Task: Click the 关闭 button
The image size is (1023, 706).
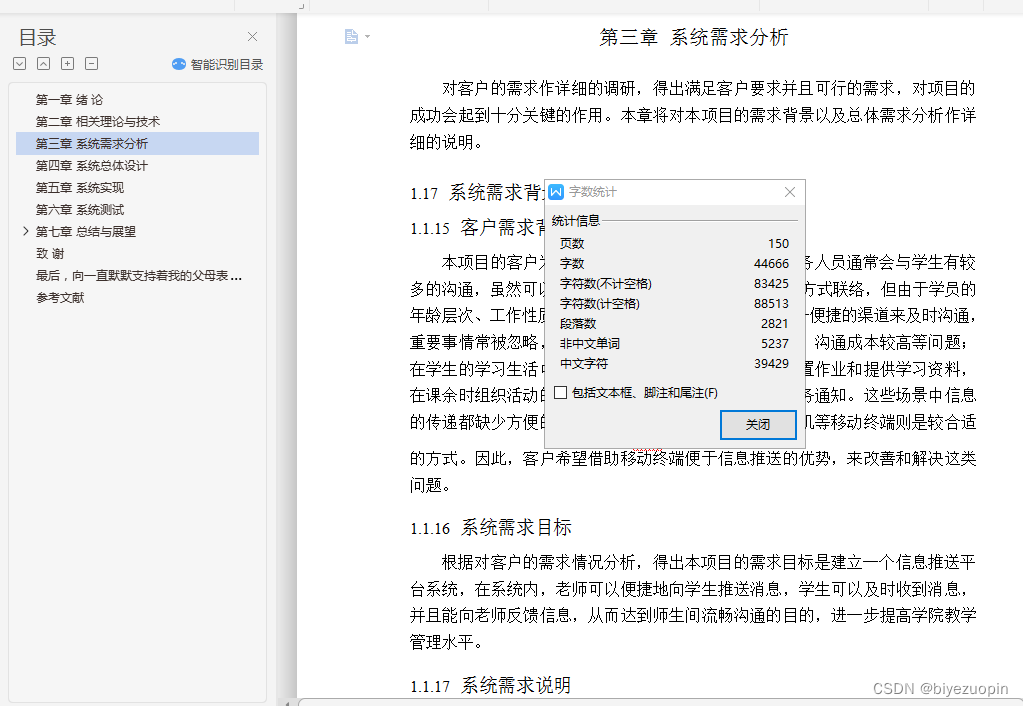Action: click(x=758, y=425)
